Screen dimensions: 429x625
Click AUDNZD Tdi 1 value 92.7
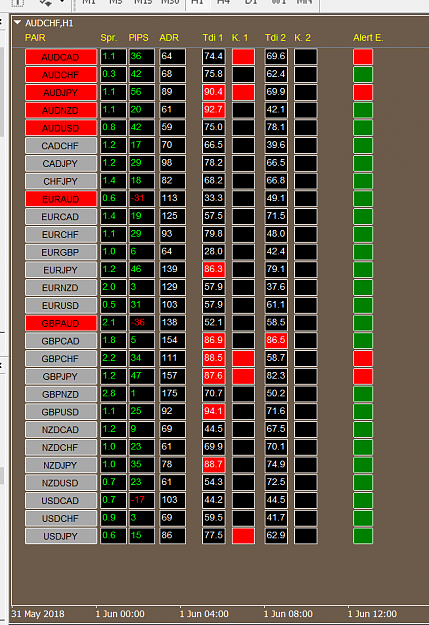(x=213, y=110)
